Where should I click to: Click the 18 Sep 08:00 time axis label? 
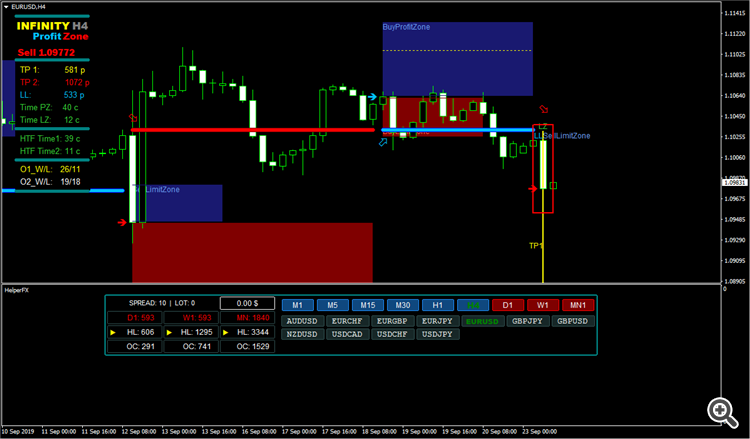(379, 432)
